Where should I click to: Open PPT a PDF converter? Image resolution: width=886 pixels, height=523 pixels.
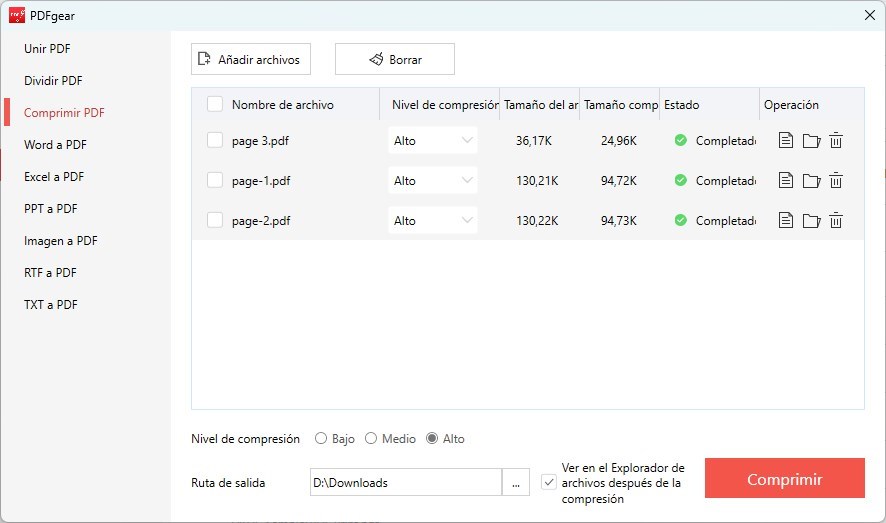click(x=50, y=208)
